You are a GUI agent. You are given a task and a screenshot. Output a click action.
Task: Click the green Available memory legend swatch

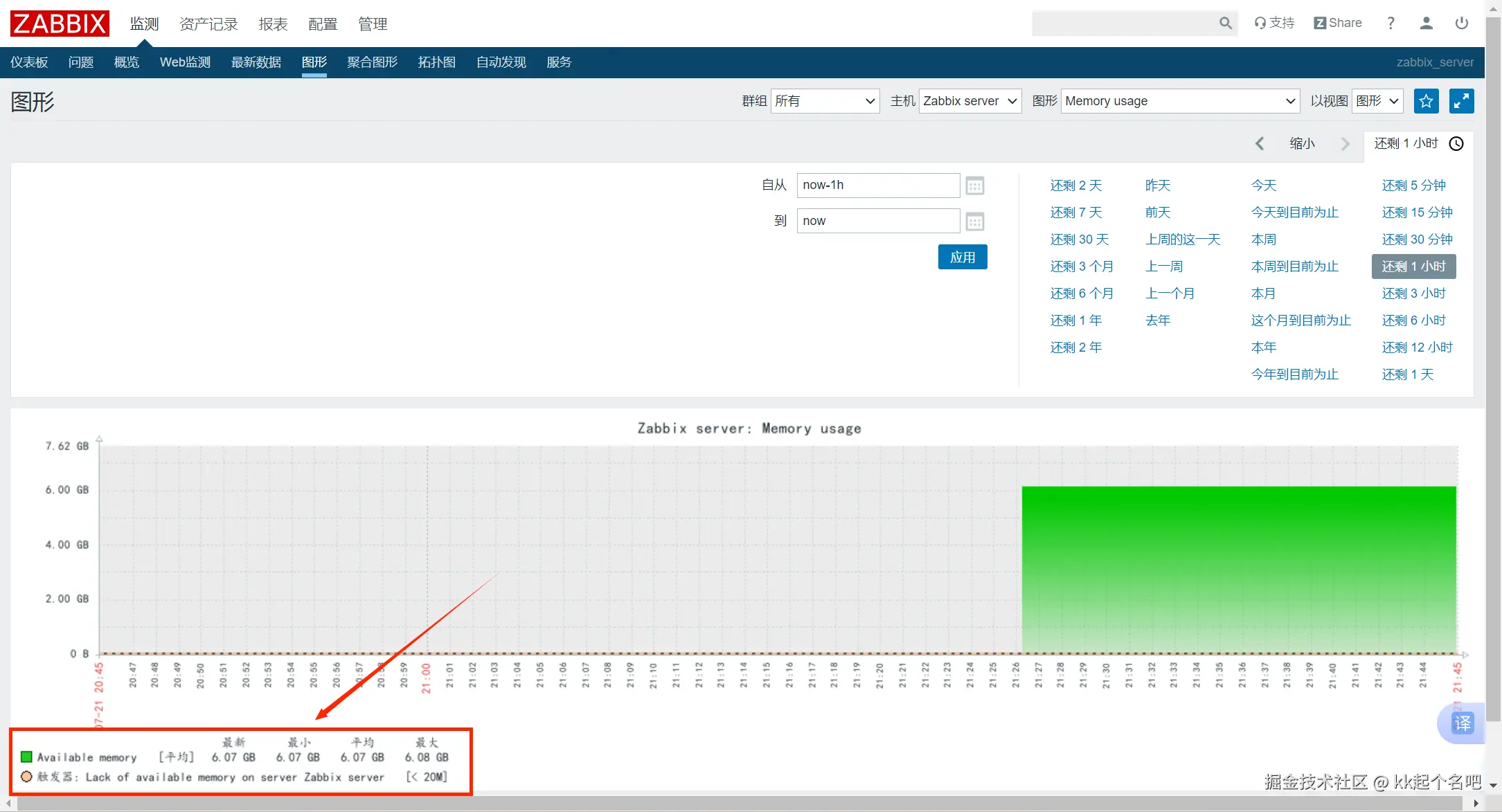click(x=26, y=757)
